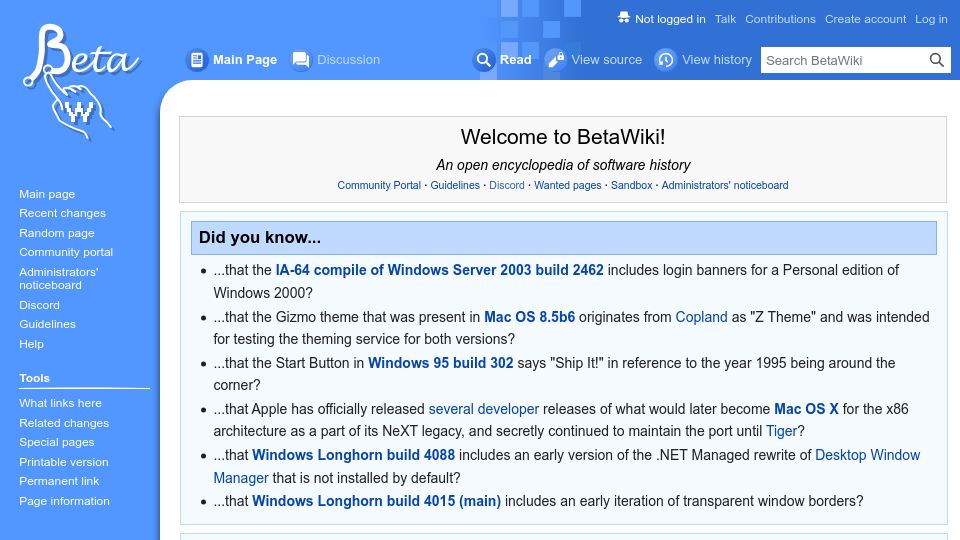Select the Read tab
Image resolution: width=960 pixels, height=540 pixels.
(516, 60)
